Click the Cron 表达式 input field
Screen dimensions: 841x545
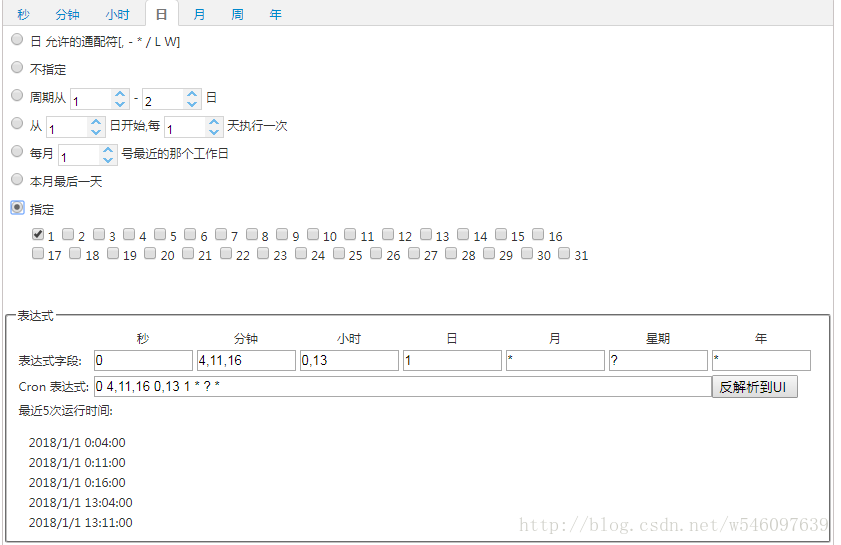[x=402, y=387]
